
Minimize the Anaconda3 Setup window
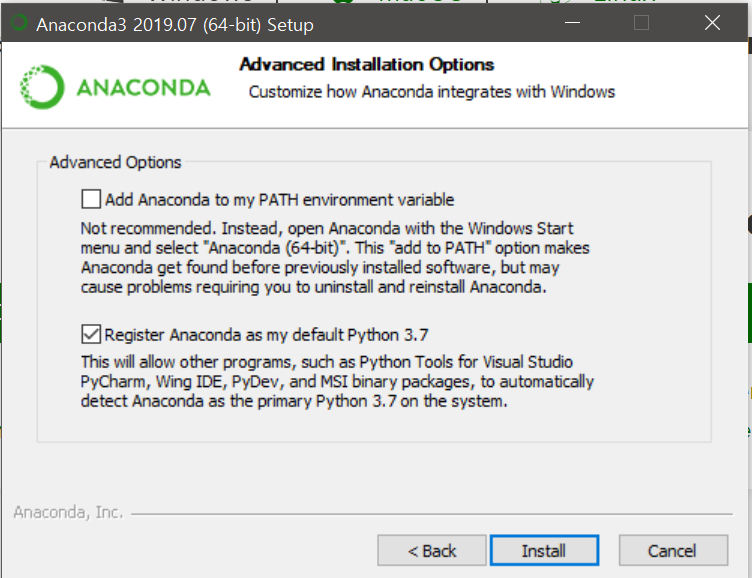click(572, 23)
